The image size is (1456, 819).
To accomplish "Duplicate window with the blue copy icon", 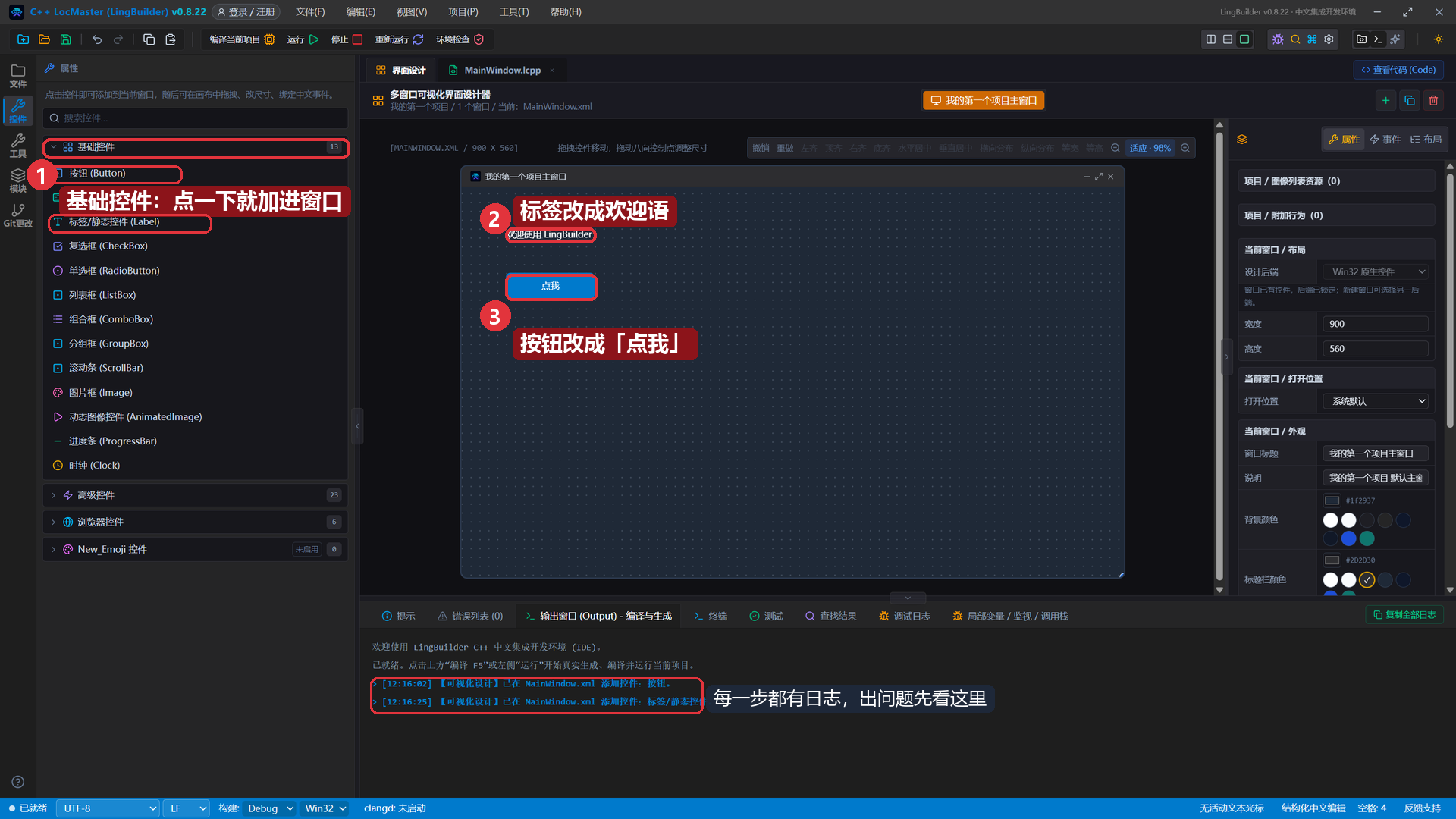I will pyautogui.click(x=1410, y=100).
